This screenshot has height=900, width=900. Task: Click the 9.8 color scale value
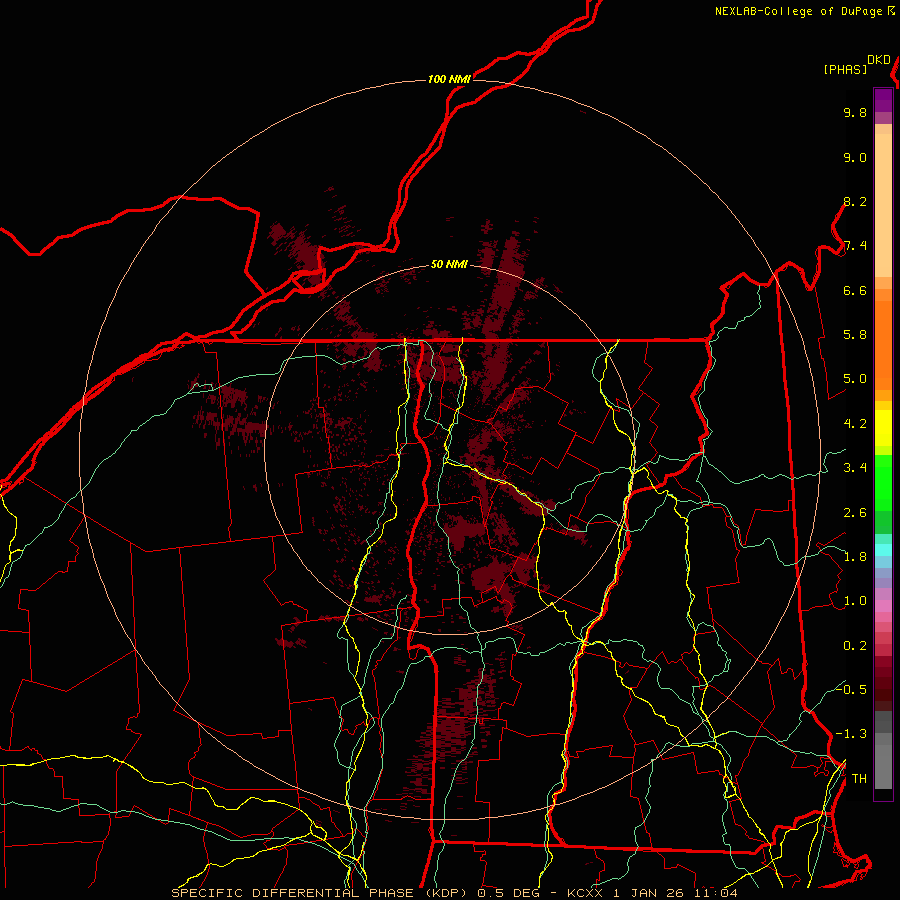(855, 113)
